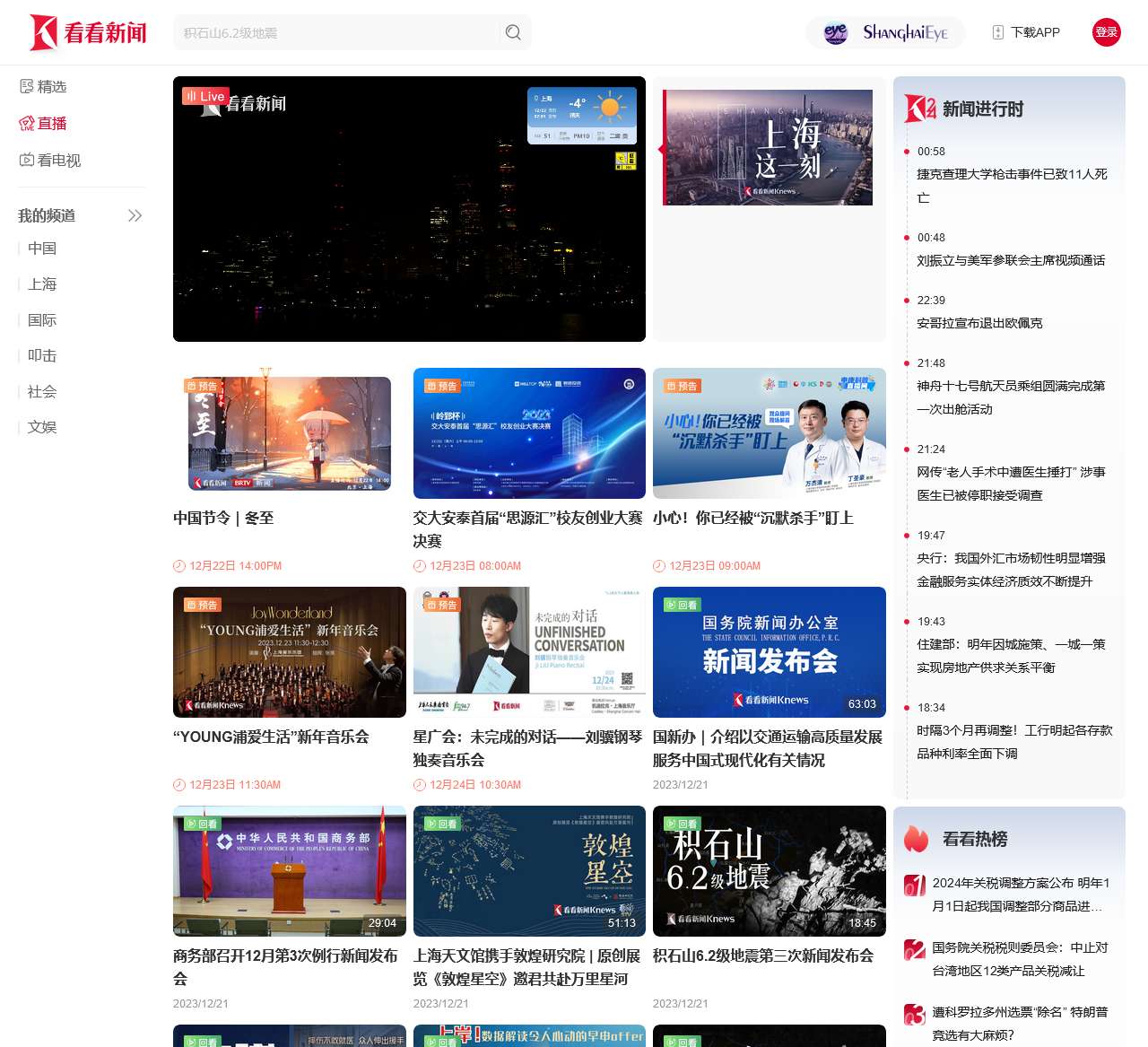Click the 积石山6.2级地震 replay video thumbnail
The image size is (1148, 1047).
point(769,871)
